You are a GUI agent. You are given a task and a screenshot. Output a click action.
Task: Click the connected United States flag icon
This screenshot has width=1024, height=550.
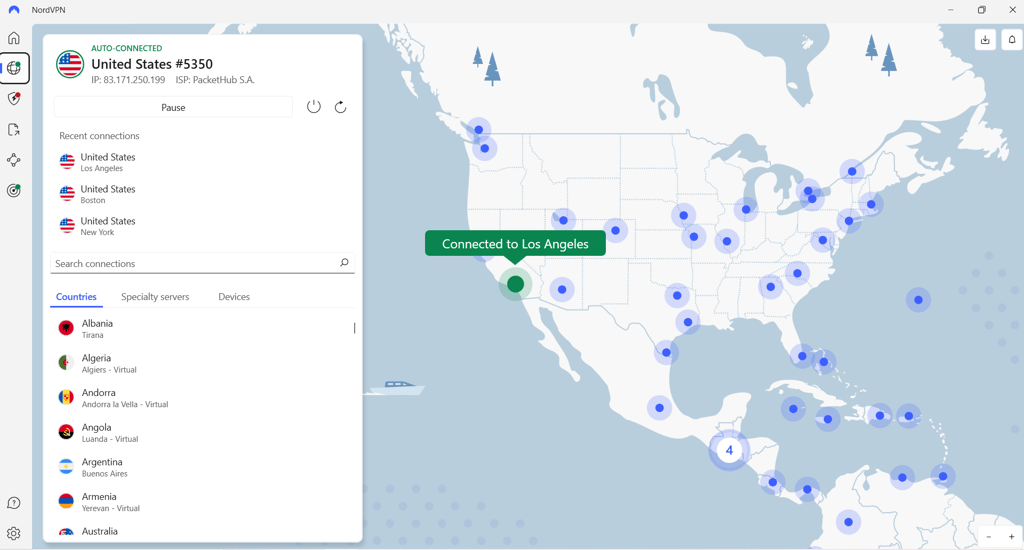coord(69,64)
